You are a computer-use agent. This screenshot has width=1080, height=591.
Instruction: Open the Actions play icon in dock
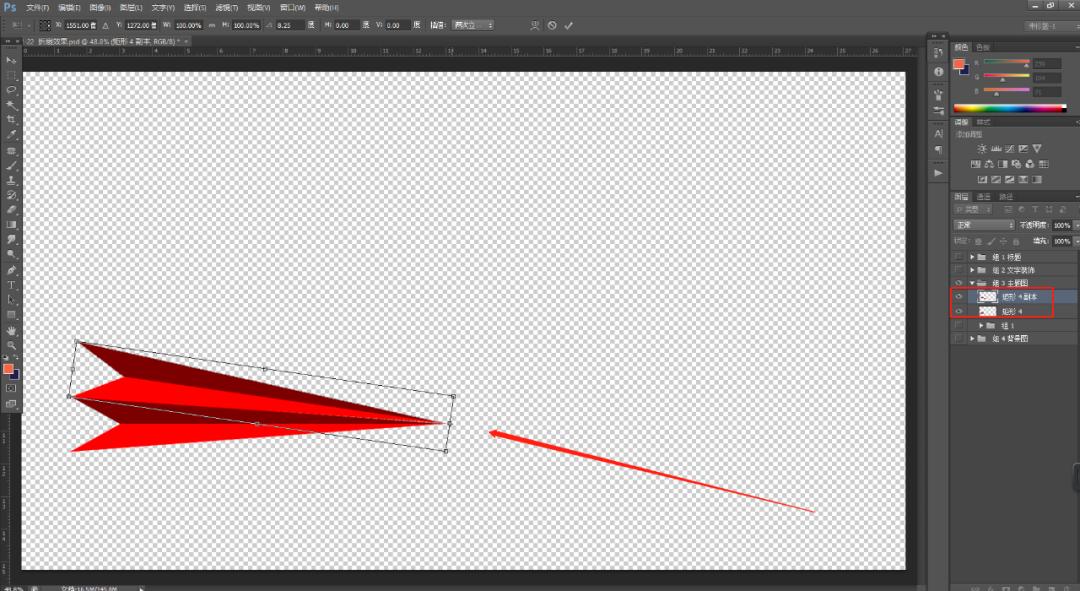[x=938, y=173]
